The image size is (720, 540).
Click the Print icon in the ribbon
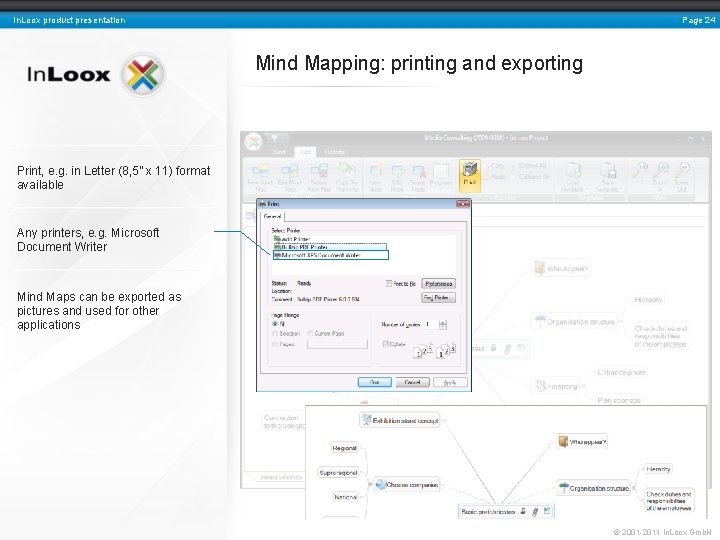[x=469, y=175]
